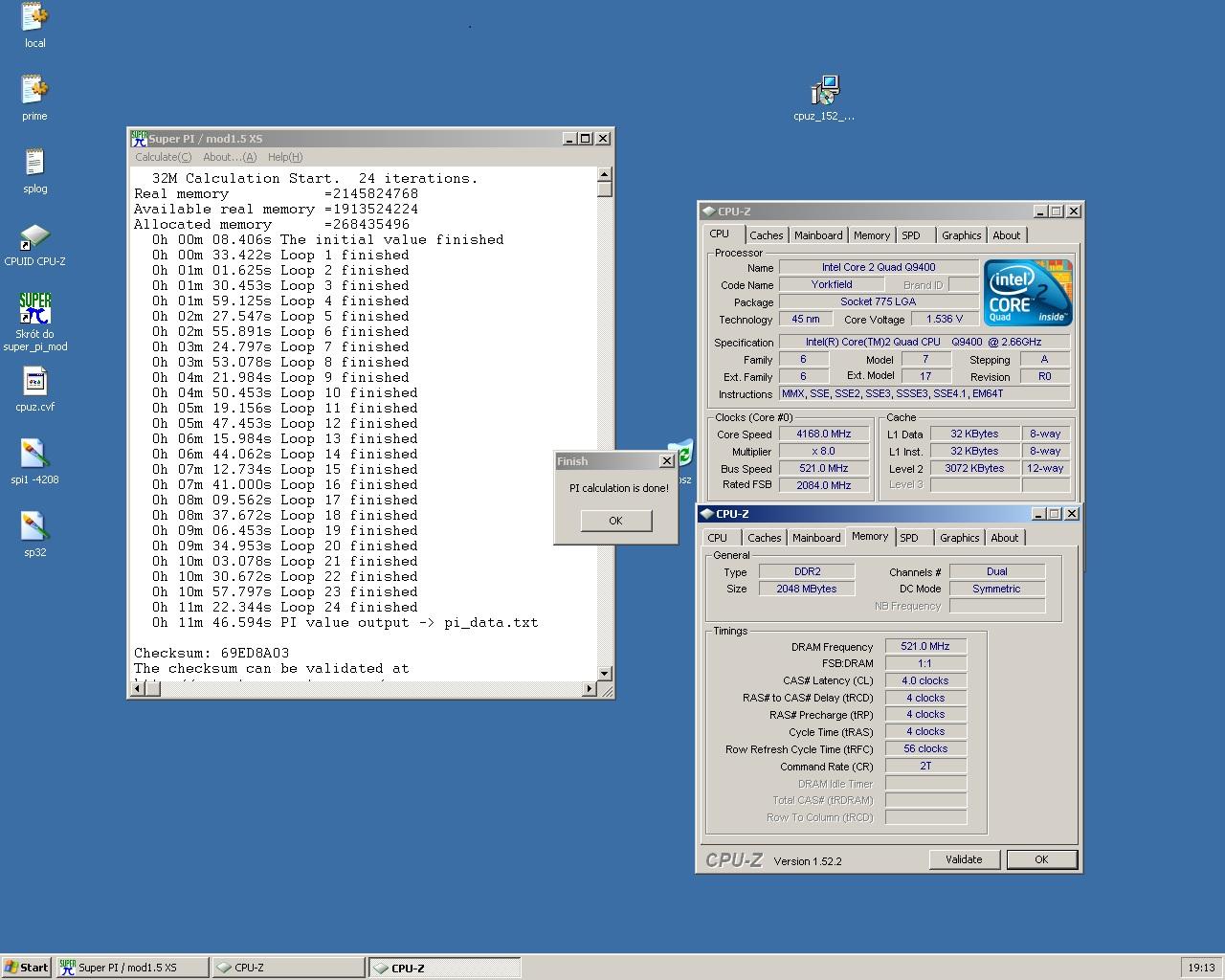Switch to About tab in upper CPU-Z

tap(1006, 235)
